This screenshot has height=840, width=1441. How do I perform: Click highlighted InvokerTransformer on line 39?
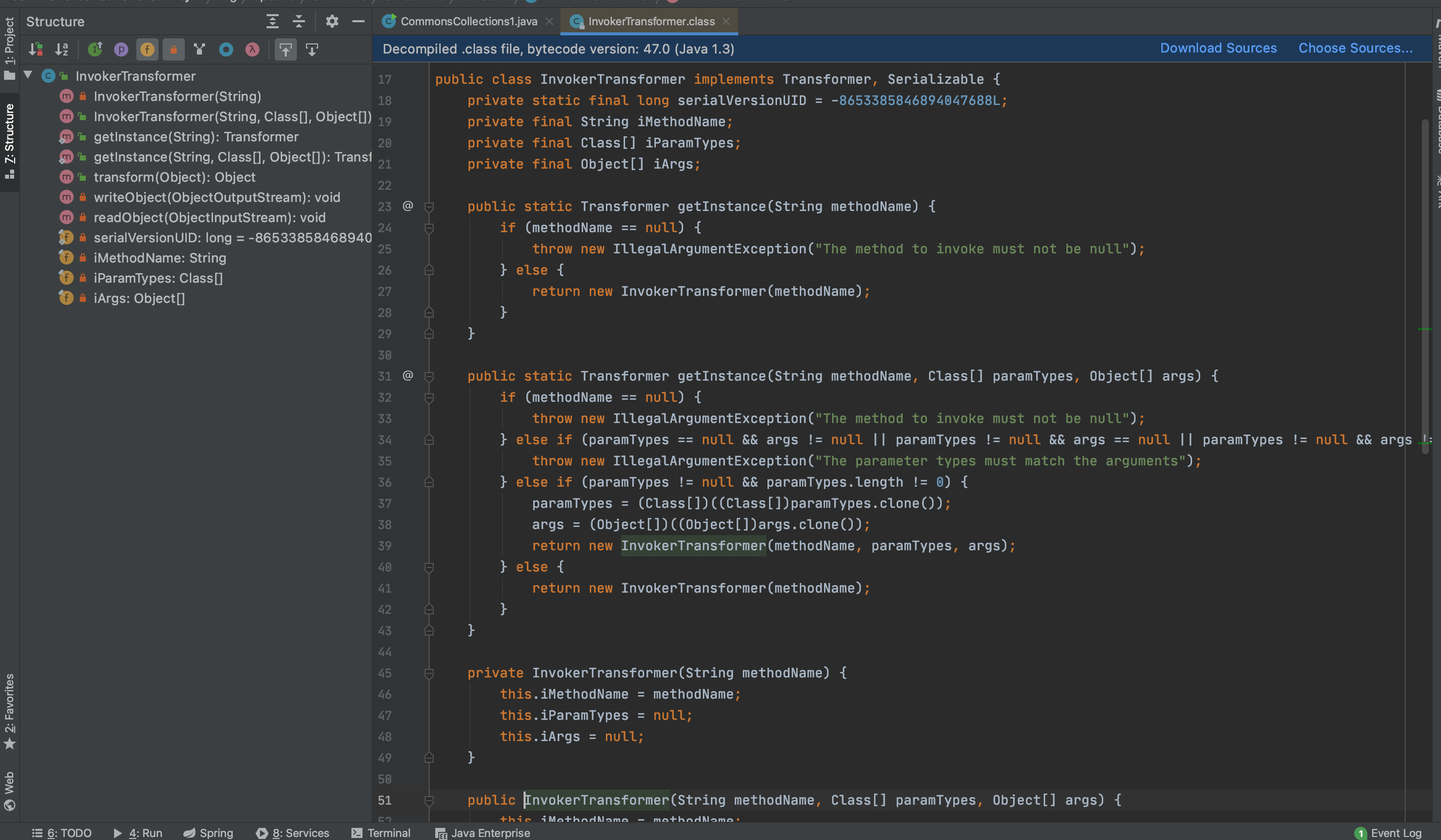(693, 546)
